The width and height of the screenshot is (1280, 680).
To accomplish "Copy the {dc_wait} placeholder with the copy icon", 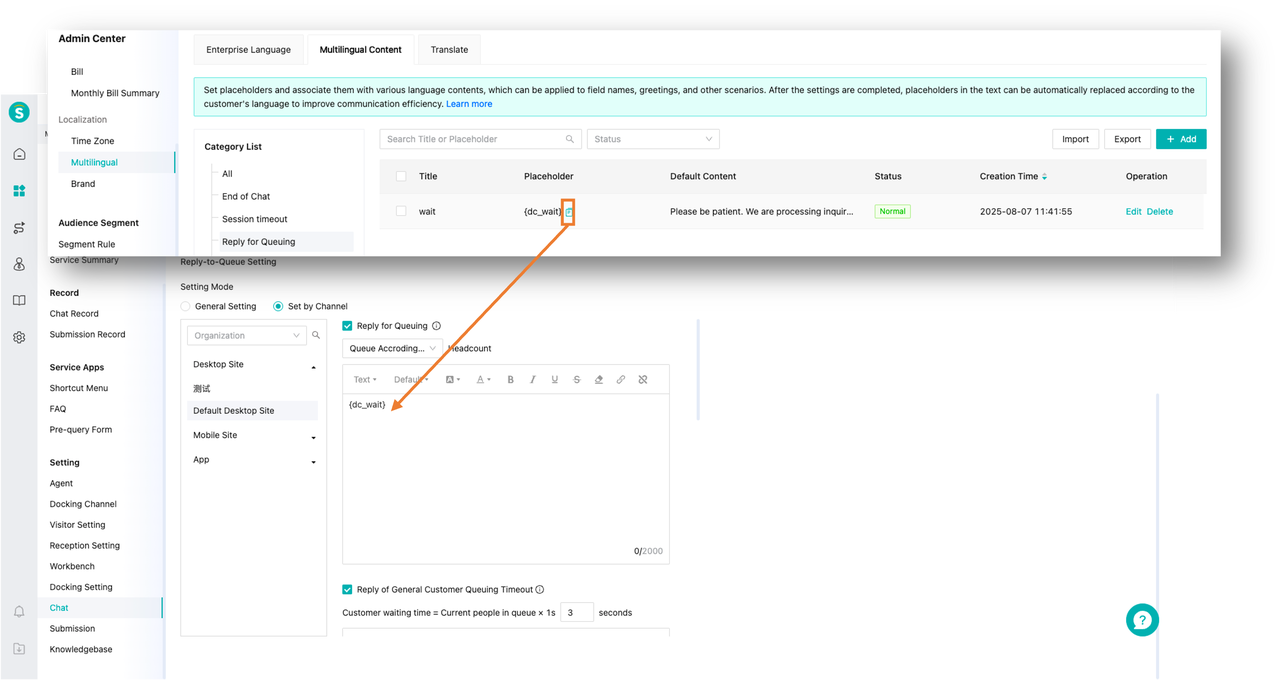I will pyautogui.click(x=569, y=212).
